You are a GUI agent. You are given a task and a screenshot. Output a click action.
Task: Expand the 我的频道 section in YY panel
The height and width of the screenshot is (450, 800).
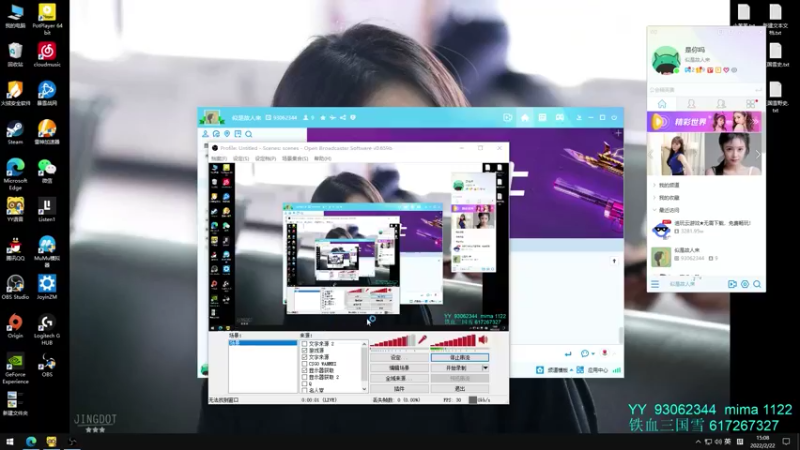(655, 185)
